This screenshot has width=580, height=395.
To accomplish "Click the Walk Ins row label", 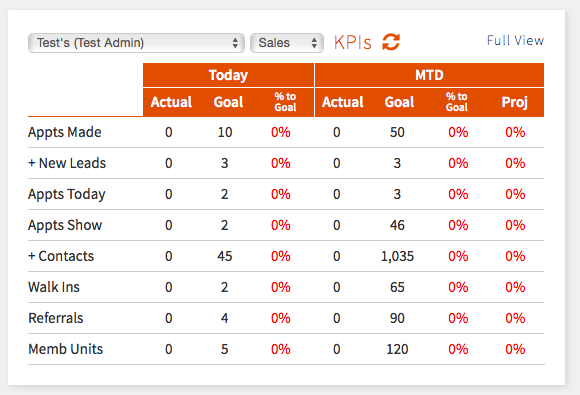I will coord(54,287).
